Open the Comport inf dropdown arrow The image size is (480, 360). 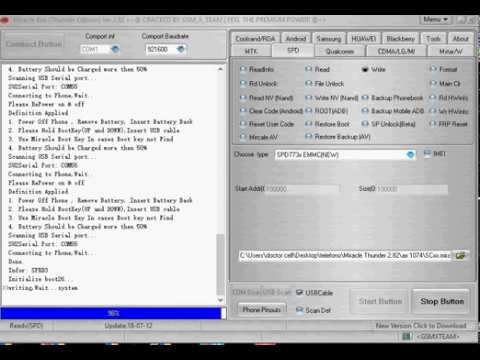click(115, 49)
